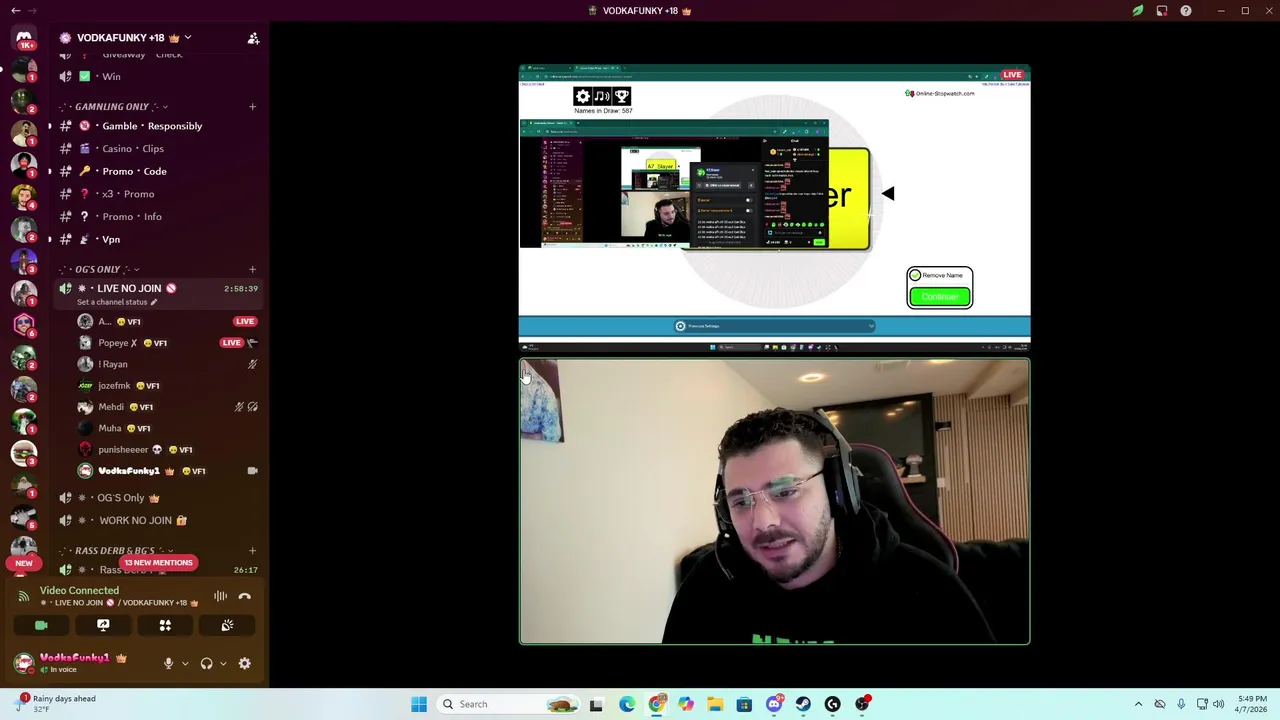The image size is (1280, 720).
Task: Click NEW unread servers pill
Action: click(24, 563)
